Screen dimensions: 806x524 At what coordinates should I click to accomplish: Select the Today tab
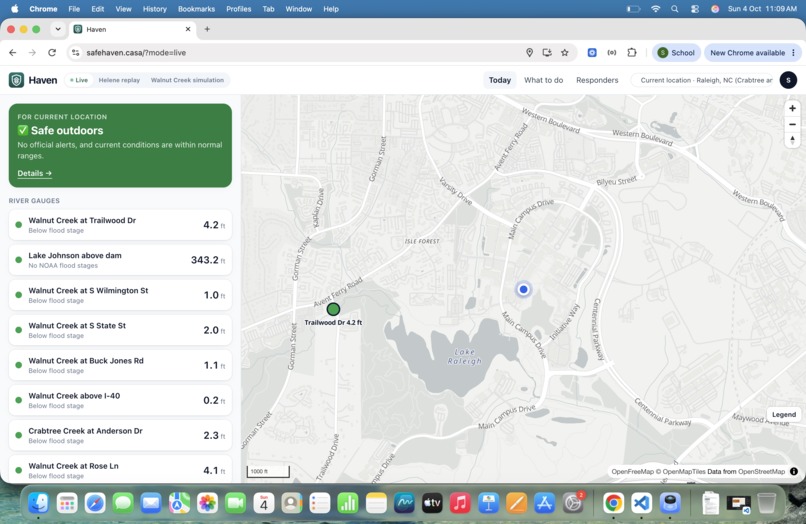(500, 80)
